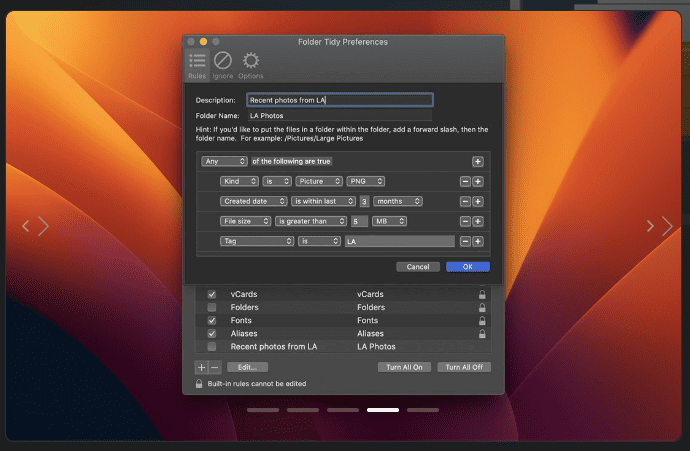Remove the Created date condition row
Image resolution: width=690 pixels, height=451 pixels.
(465, 202)
